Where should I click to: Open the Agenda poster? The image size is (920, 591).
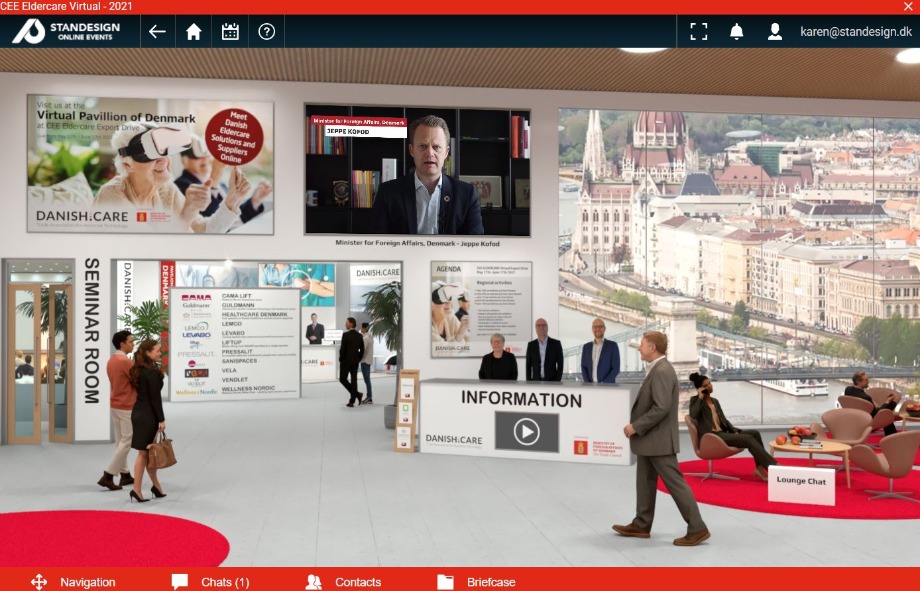tap(481, 309)
